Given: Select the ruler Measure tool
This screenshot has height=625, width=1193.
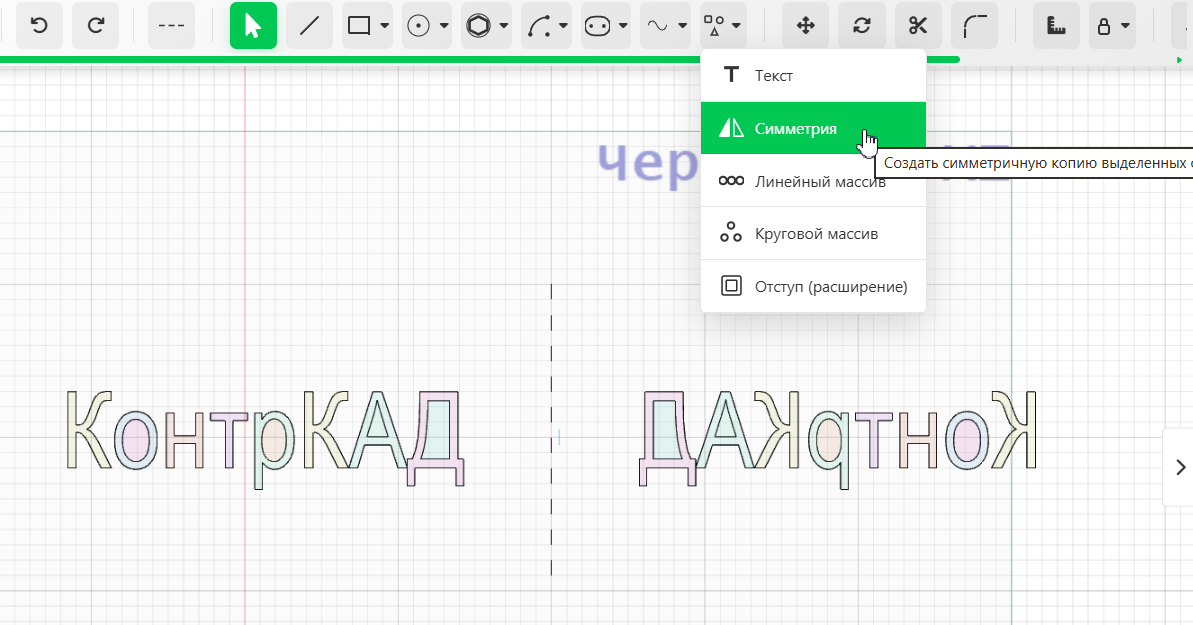Looking at the screenshot, I should (1056, 26).
